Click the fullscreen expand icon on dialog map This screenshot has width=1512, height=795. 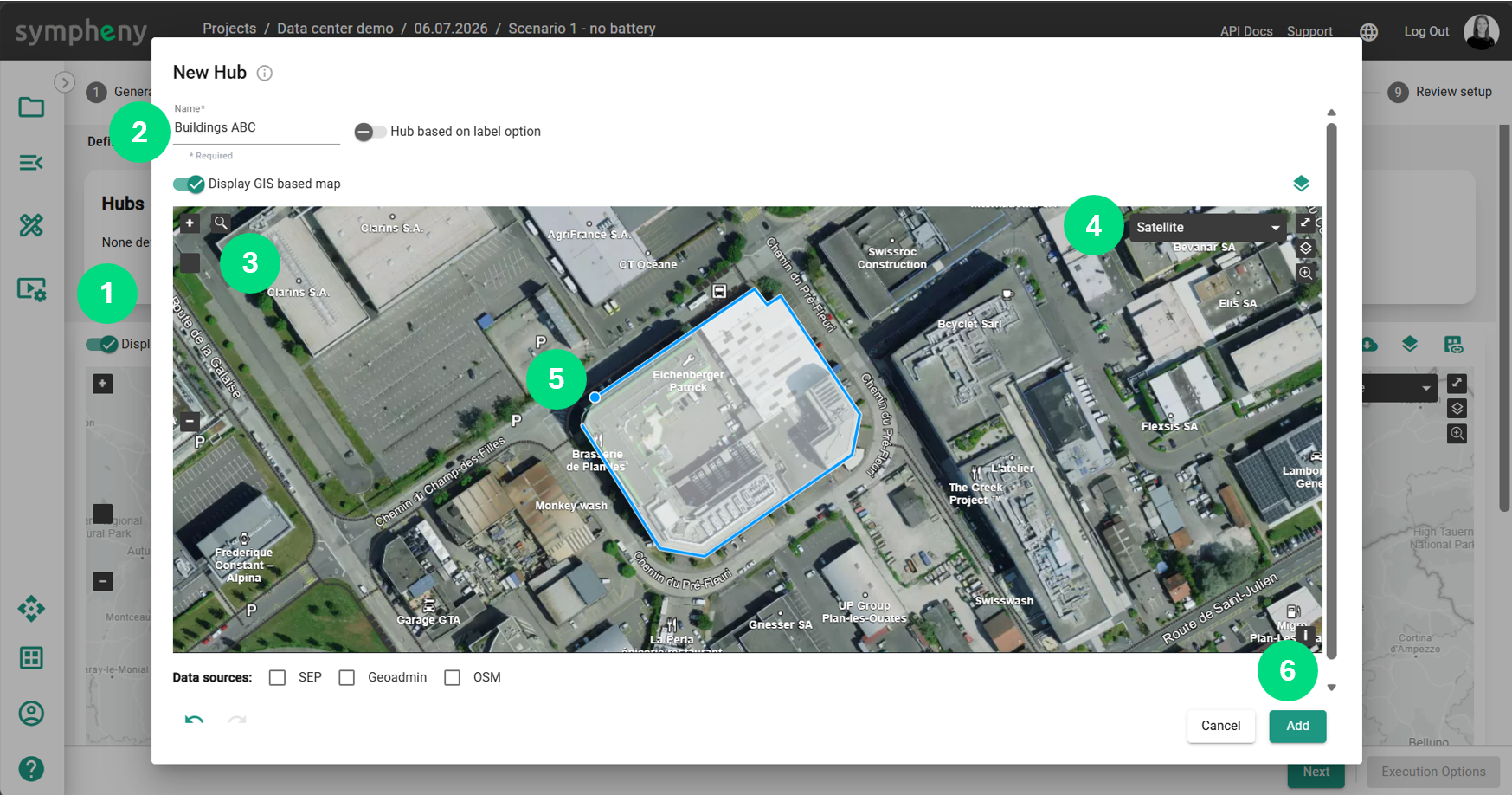(1305, 223)
